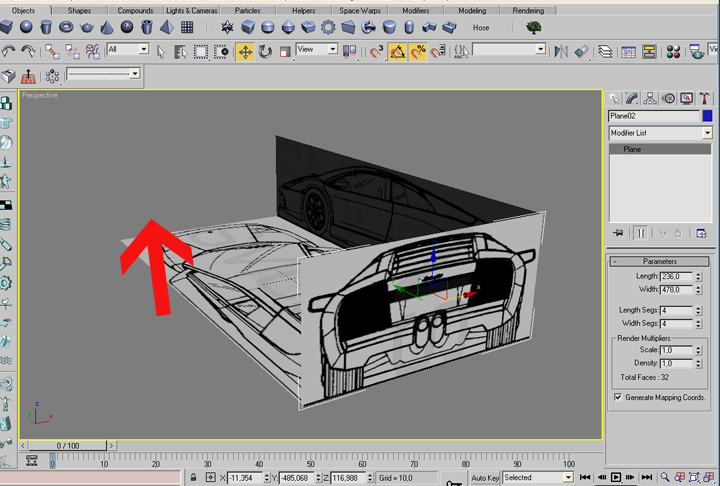This screenshot has height=486, width=720.
Task: Click the Undo arrow in main toolbar
Action: tap(8, 51)
